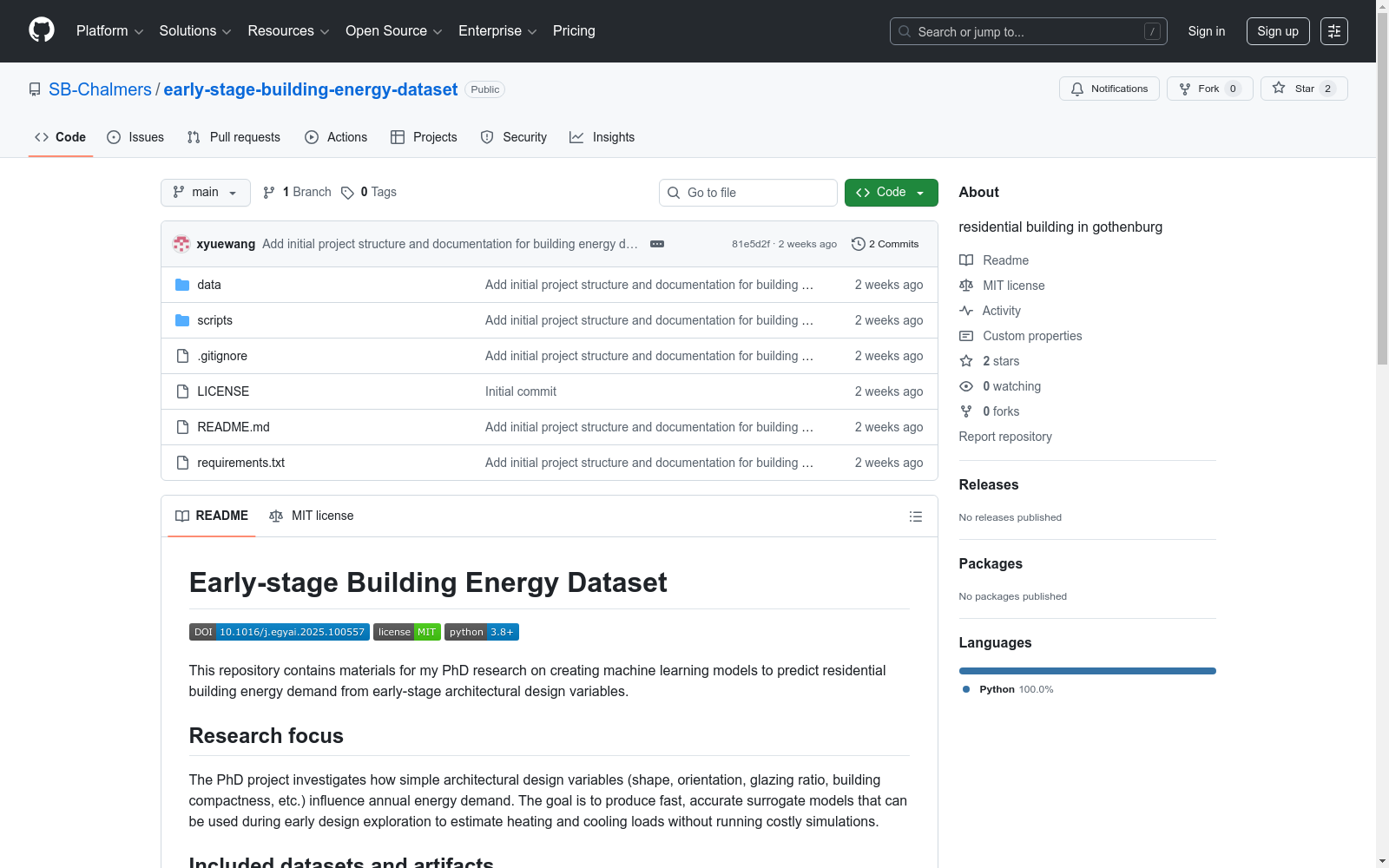The height and width of the screenshot is (868, 1389).
Task: View the 1 Branch link
Action: coord(297,192)
